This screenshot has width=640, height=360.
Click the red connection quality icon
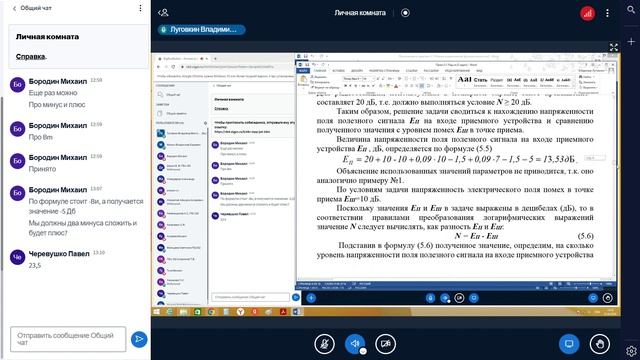[587, 13]
